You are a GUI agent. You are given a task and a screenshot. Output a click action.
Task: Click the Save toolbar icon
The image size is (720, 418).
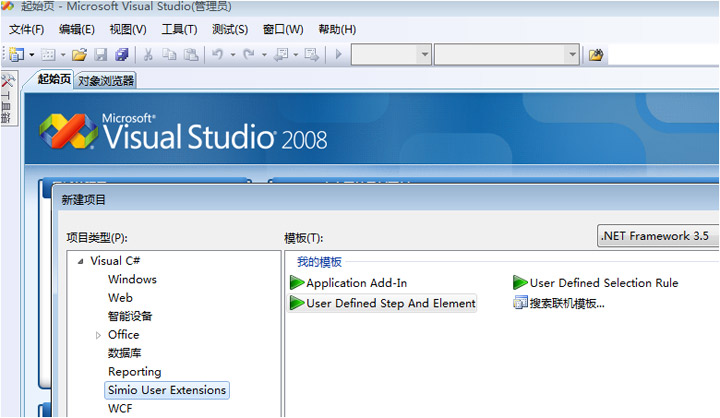(x=101, y=55)
